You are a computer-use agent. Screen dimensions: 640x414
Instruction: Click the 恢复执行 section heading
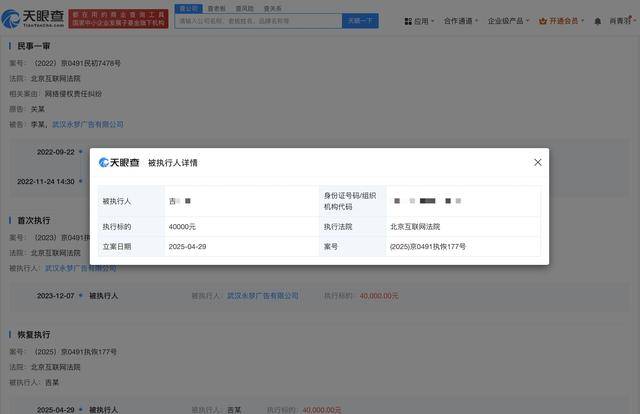[33, 335]
